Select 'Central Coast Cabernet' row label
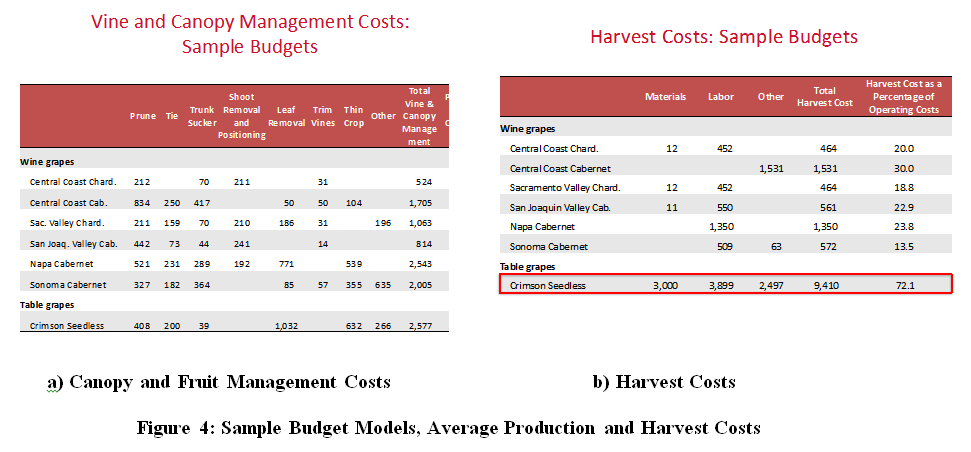The height and width of the screenshot is (452, 971). pyautogui.click(x=560, y=168)
